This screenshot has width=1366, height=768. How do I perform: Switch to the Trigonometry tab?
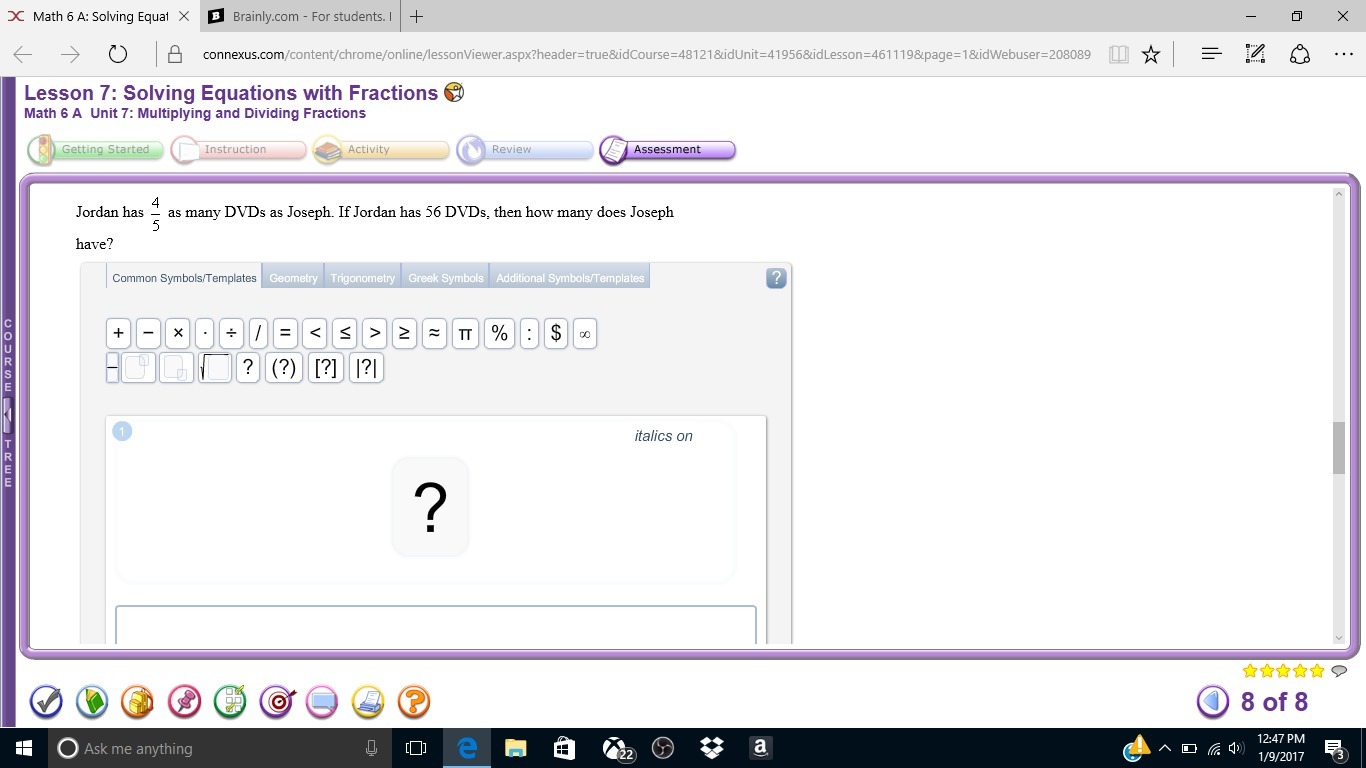[x=363, y=277]
